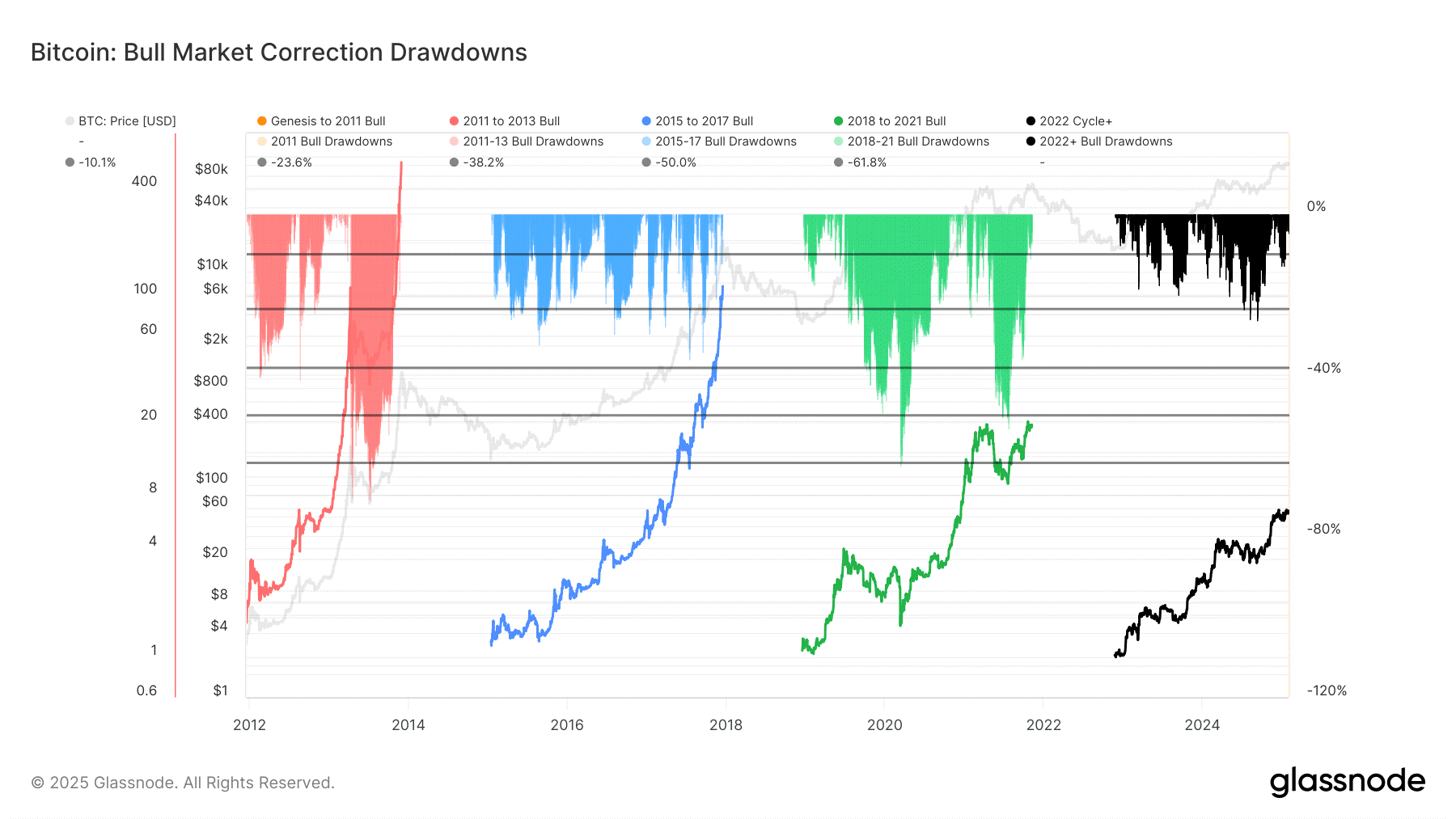
Task: Click the -23.6% legend value
Action: [291, 163]
